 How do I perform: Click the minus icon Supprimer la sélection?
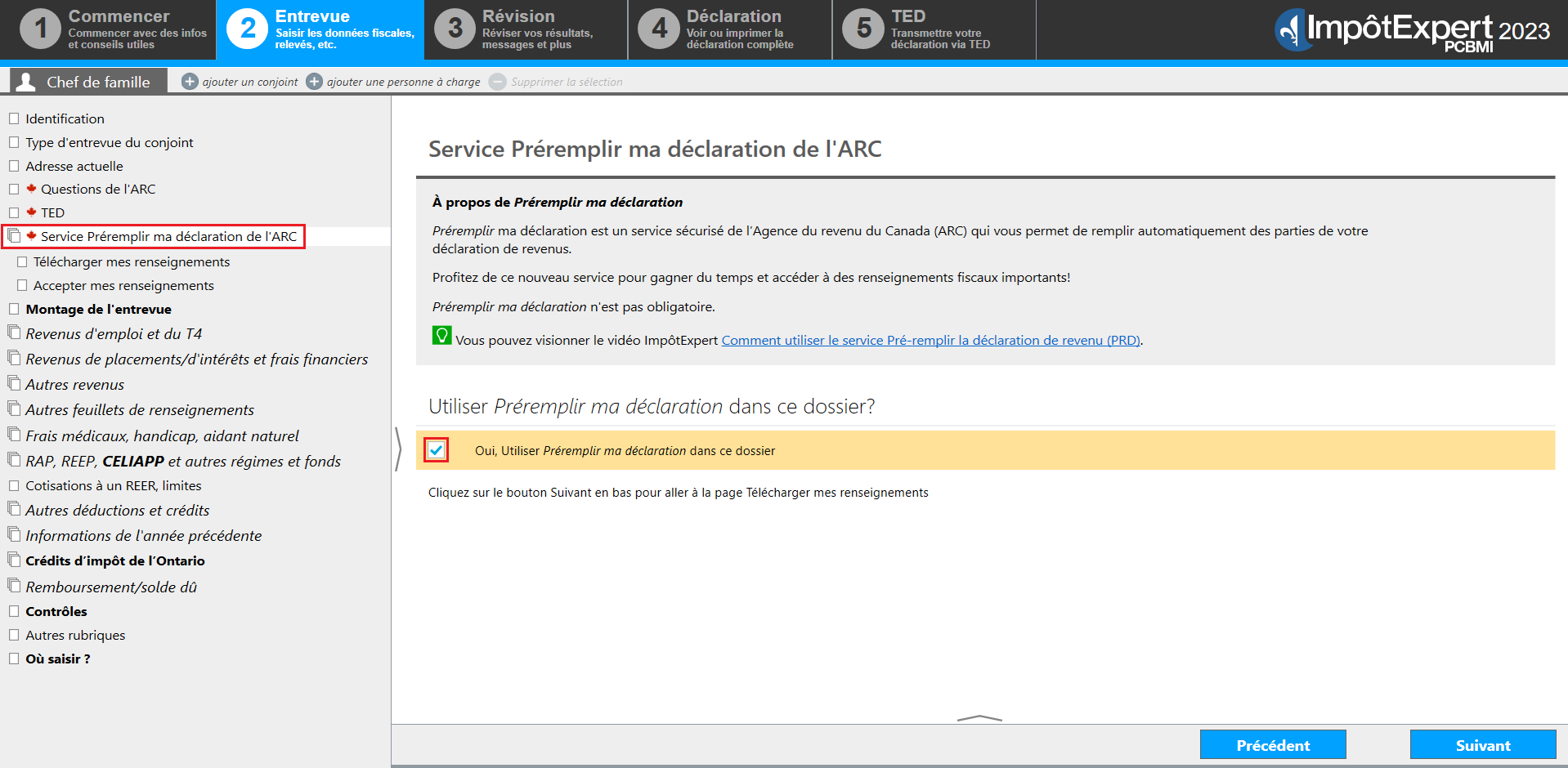[497, 82]
